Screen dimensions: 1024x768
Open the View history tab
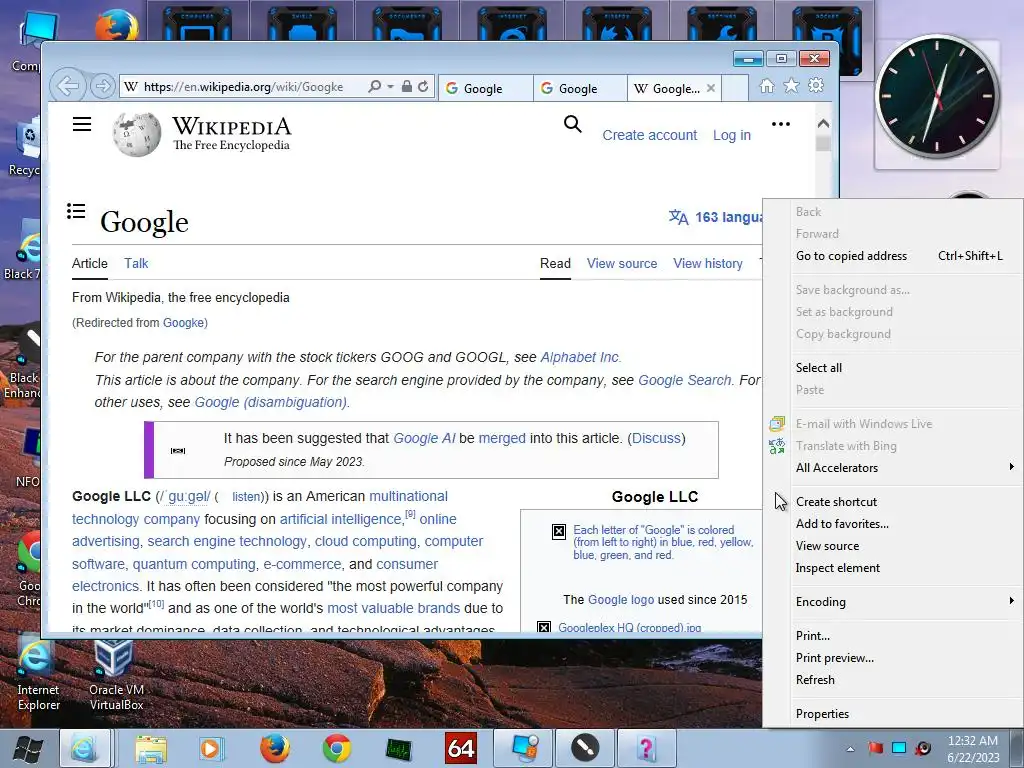(708, 263)
